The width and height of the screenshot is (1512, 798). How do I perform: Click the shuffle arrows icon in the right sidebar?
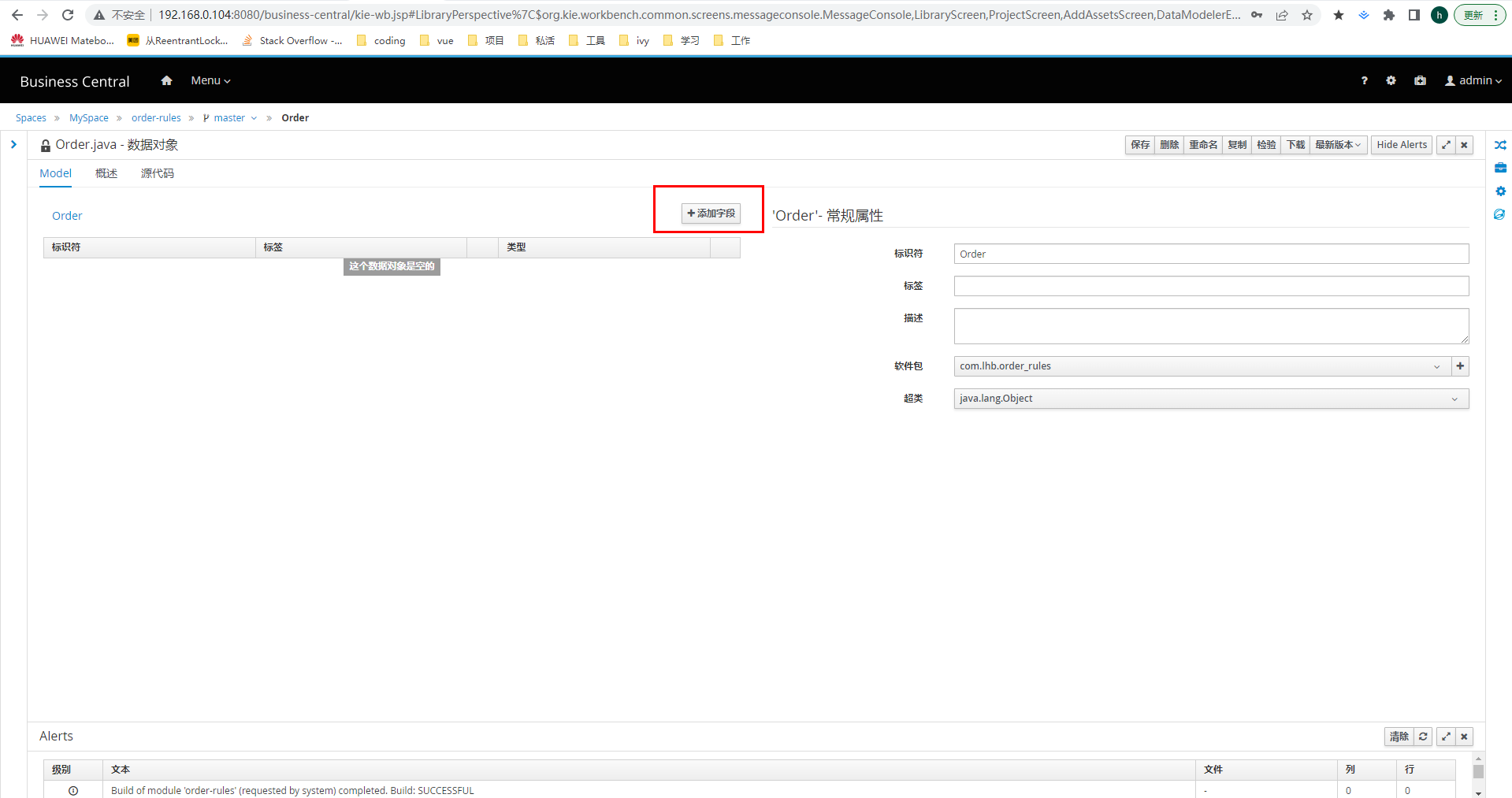pyautogui.click(x=1500, y=145)
